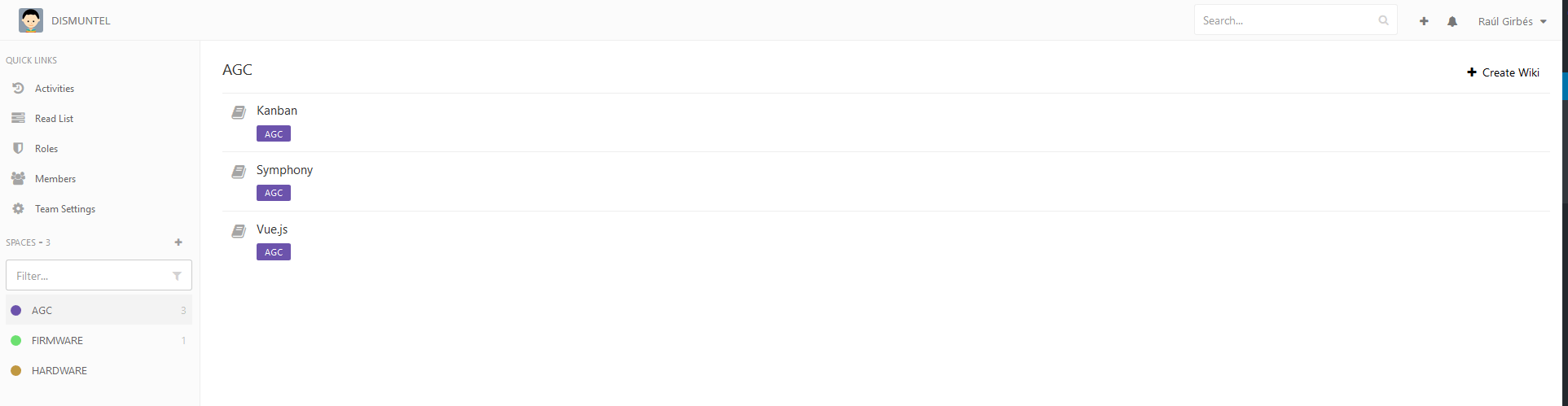Click the team avatar logo icon
1568x406 pixels.
coord(31,20)
